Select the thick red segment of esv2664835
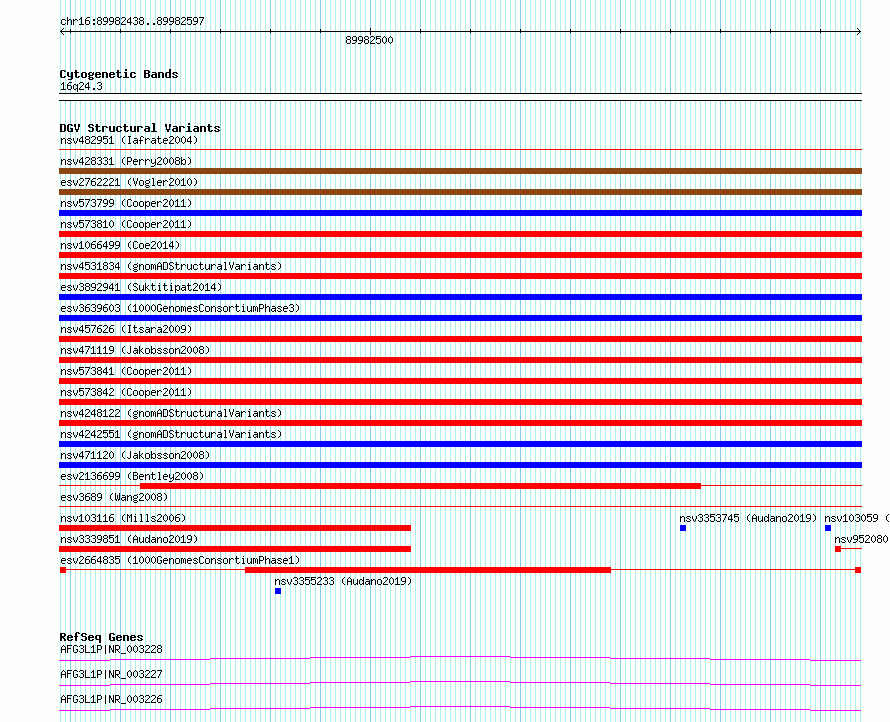The height and width of the screenshot is (722, 890). coord(428,570)
